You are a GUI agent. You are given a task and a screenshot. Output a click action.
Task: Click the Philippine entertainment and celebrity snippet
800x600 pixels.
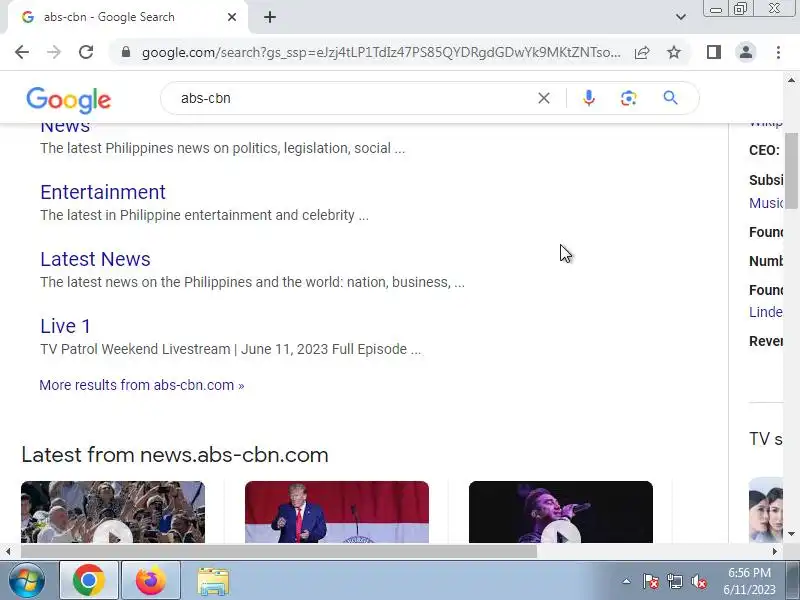204,215
